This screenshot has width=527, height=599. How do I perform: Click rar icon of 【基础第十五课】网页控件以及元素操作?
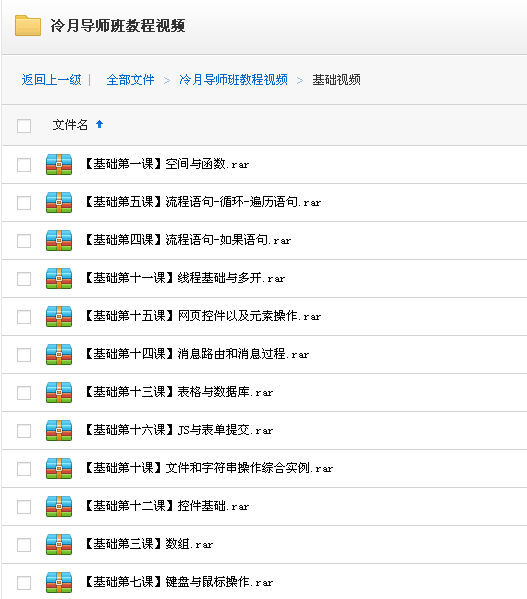59,316
